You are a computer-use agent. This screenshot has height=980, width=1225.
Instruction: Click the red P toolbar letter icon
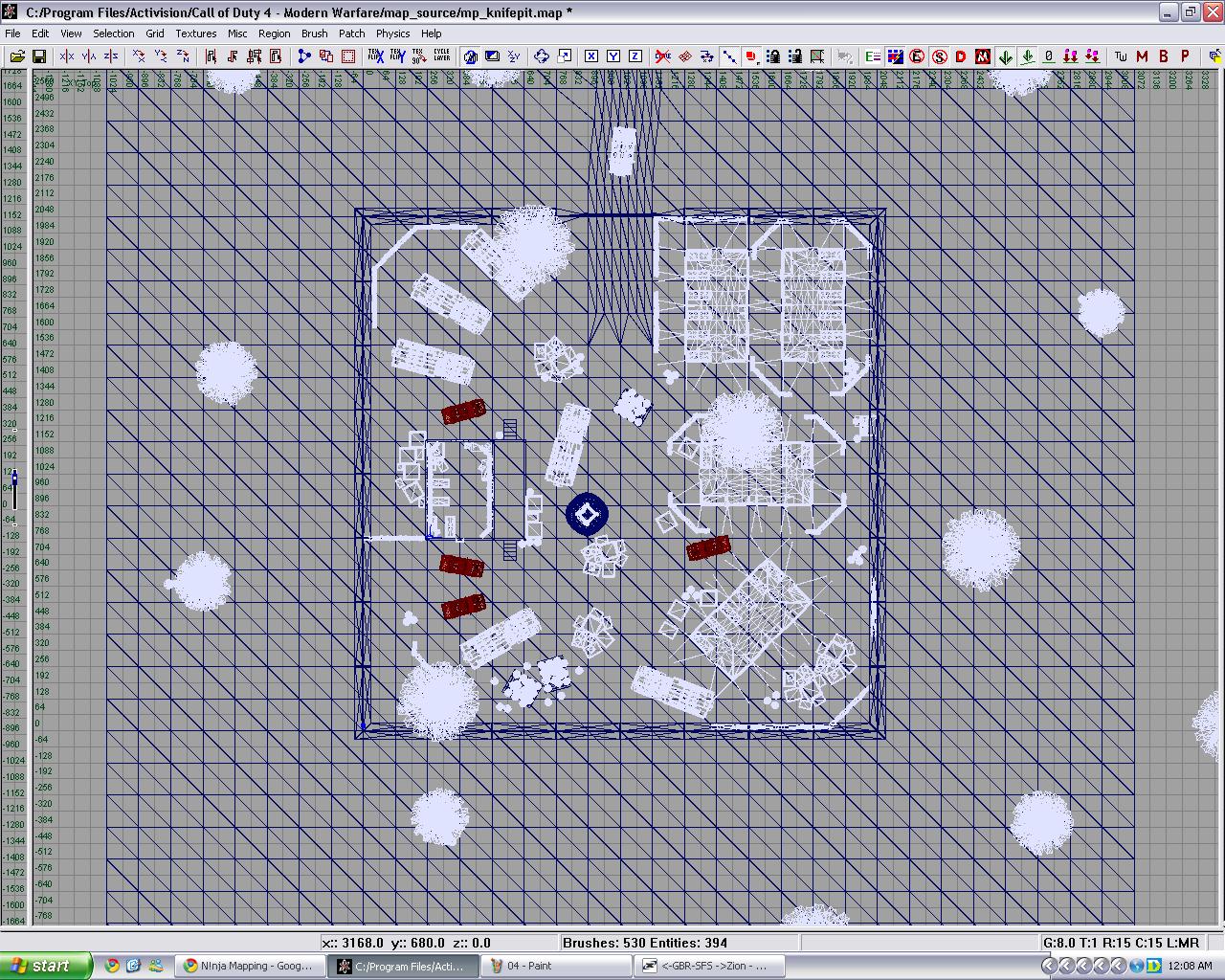click(1186, 56)
